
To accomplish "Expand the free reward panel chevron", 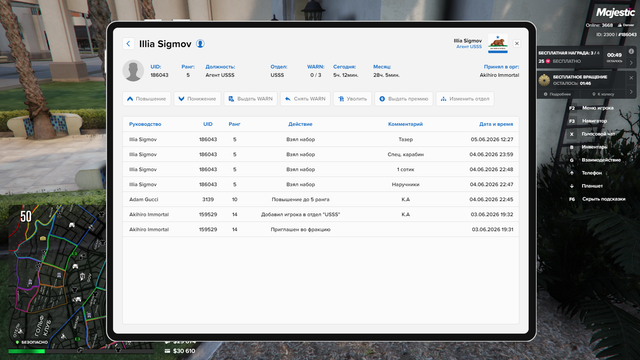I will pyautogui.click(x=631, y=62).
